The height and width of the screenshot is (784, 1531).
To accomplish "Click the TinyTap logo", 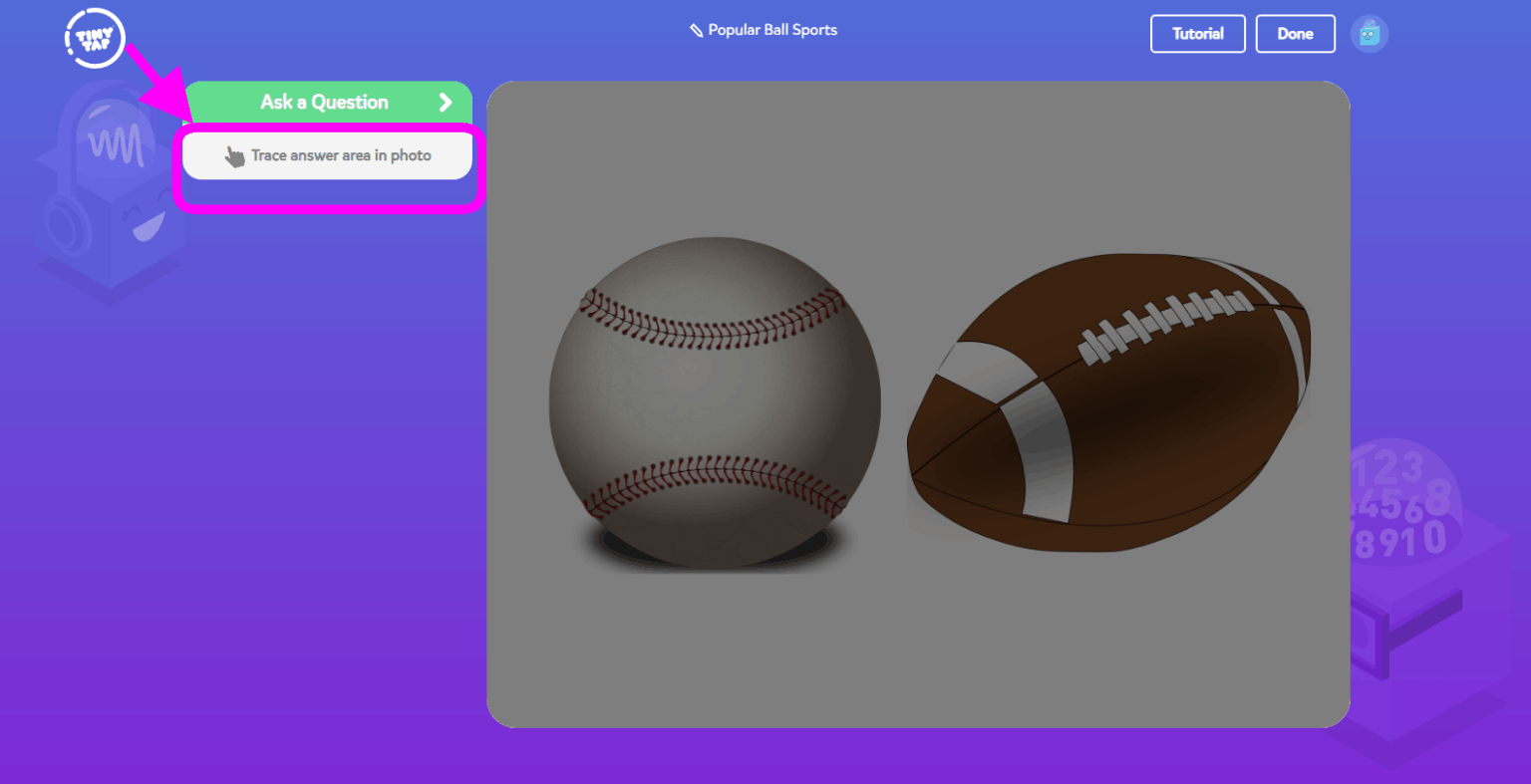I will tap(94, 37).
